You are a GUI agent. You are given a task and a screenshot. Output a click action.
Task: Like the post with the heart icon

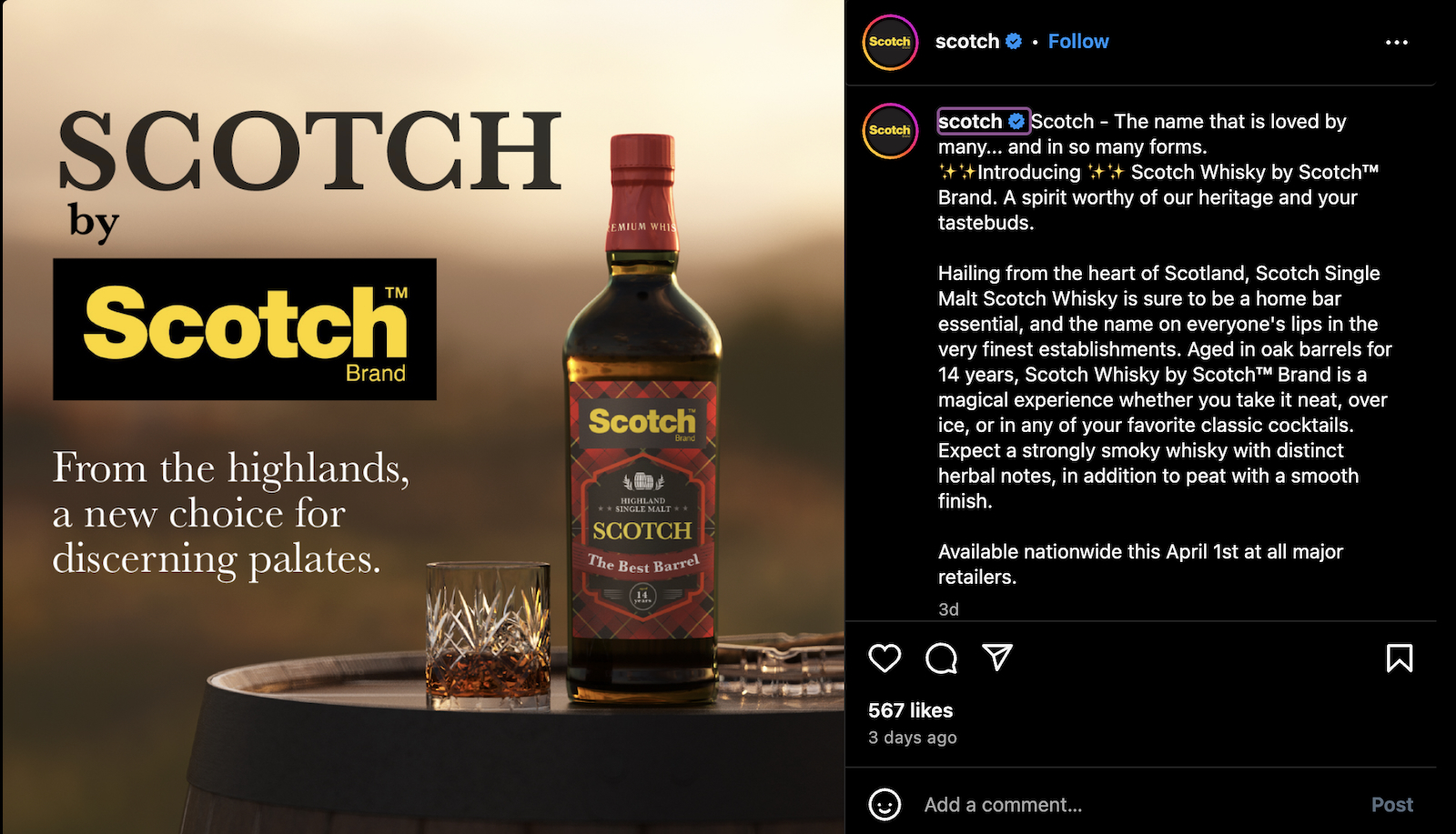coord(885,658)
